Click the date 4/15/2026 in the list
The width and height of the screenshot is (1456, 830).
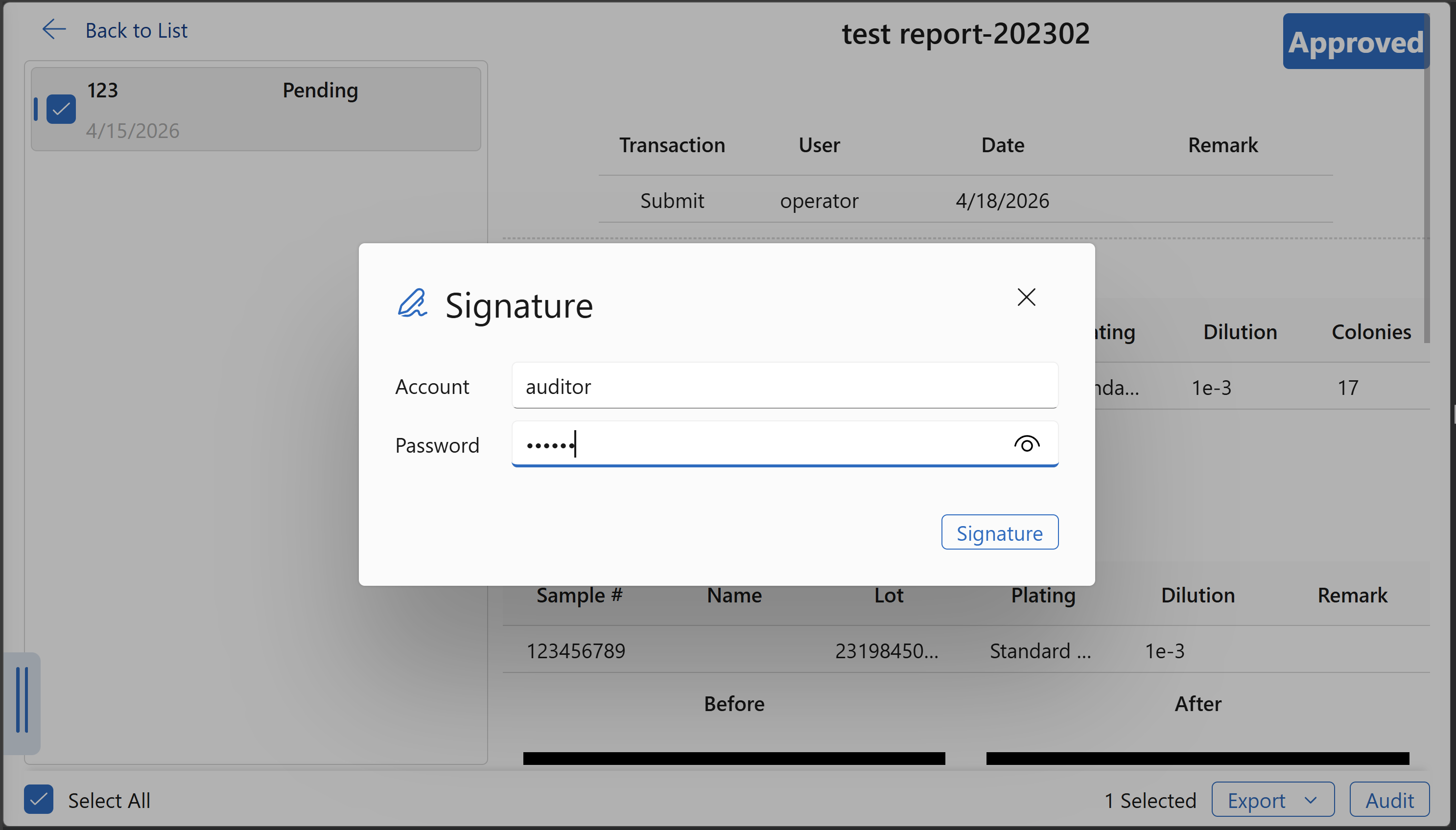(x=133, y=131)
